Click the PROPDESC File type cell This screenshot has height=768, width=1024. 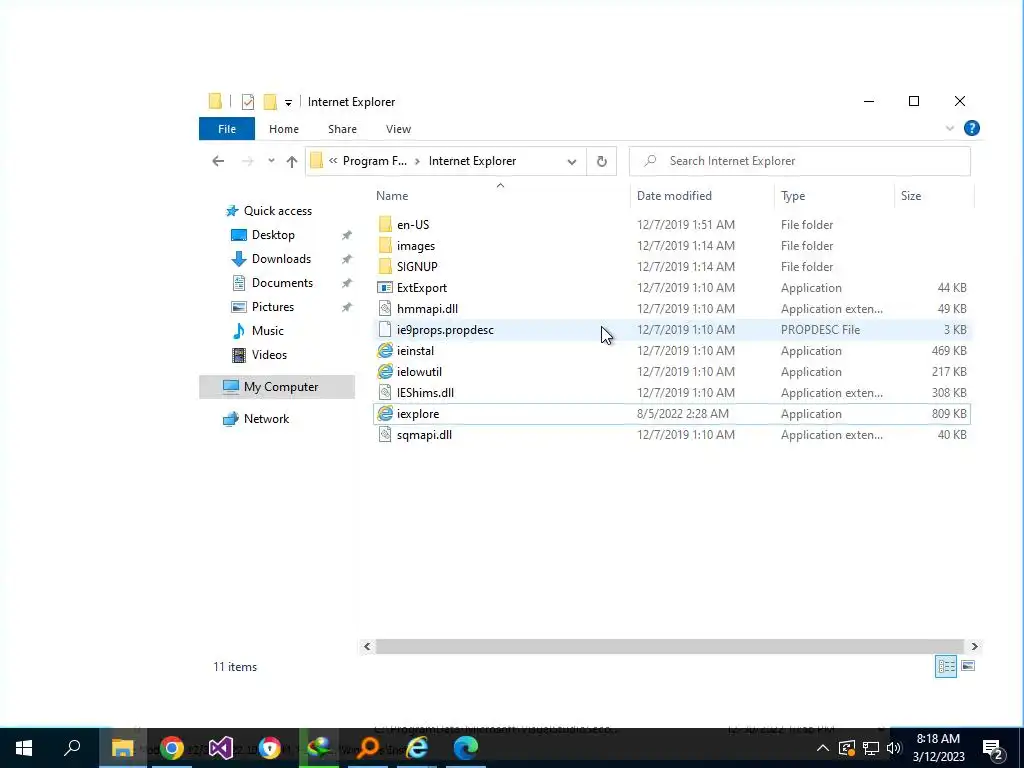click(820, 330)
